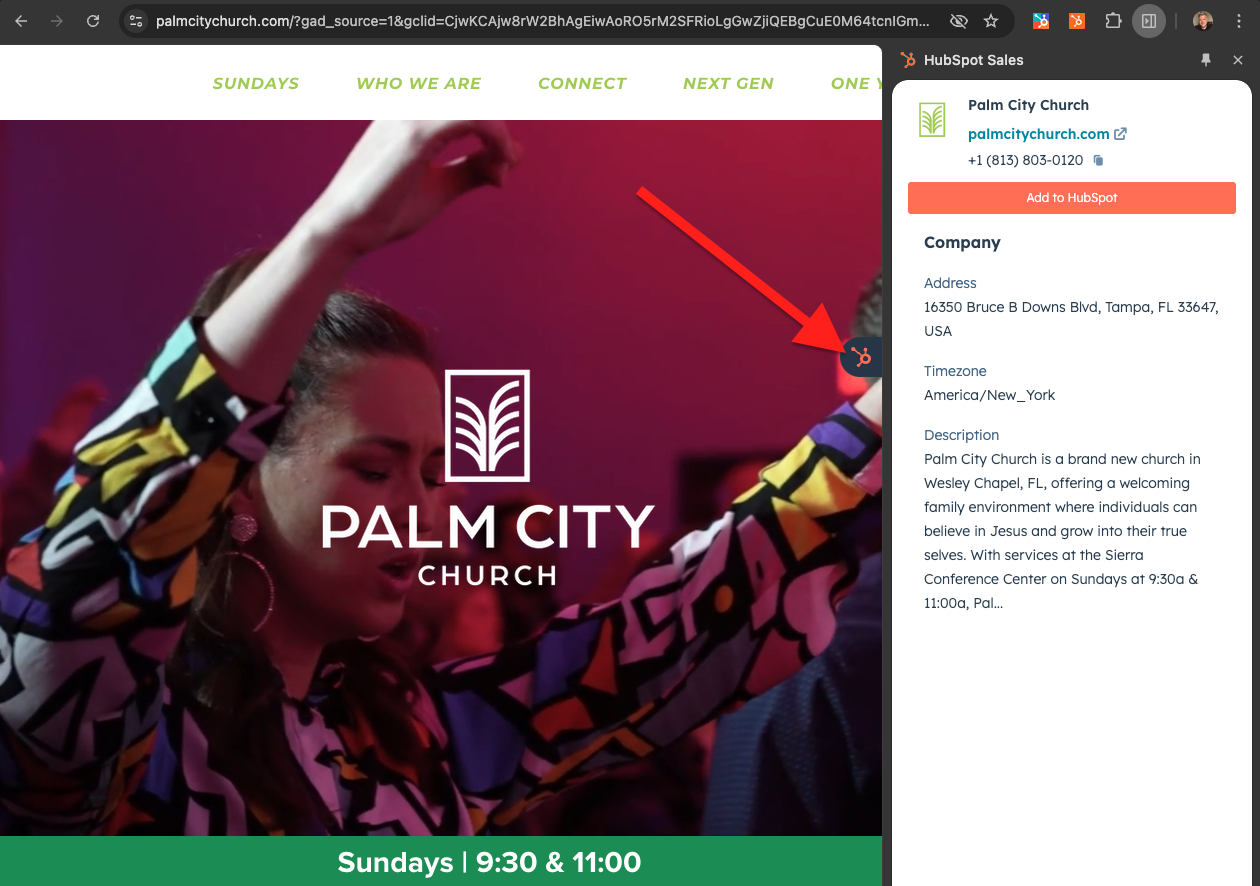Open the CONNECT menu item

click(x=582, y=83)
